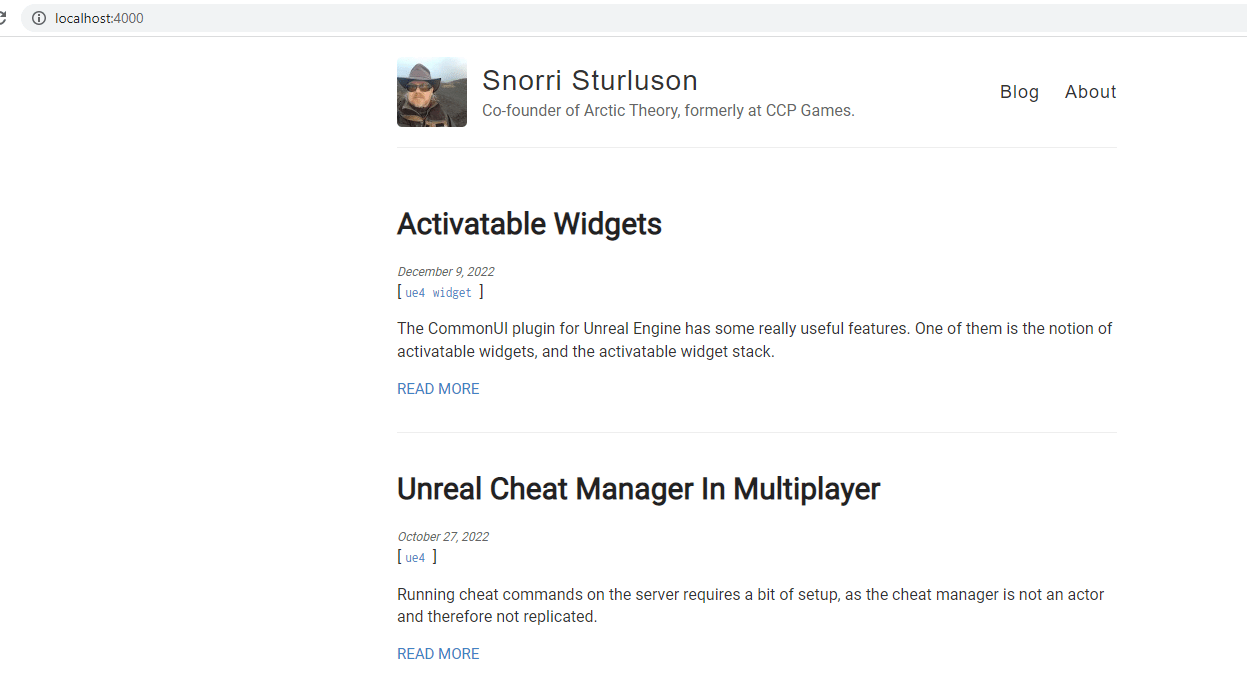Click READ MORE under Activatable Widgets
1247x676 pixels.
click(437, 388)
